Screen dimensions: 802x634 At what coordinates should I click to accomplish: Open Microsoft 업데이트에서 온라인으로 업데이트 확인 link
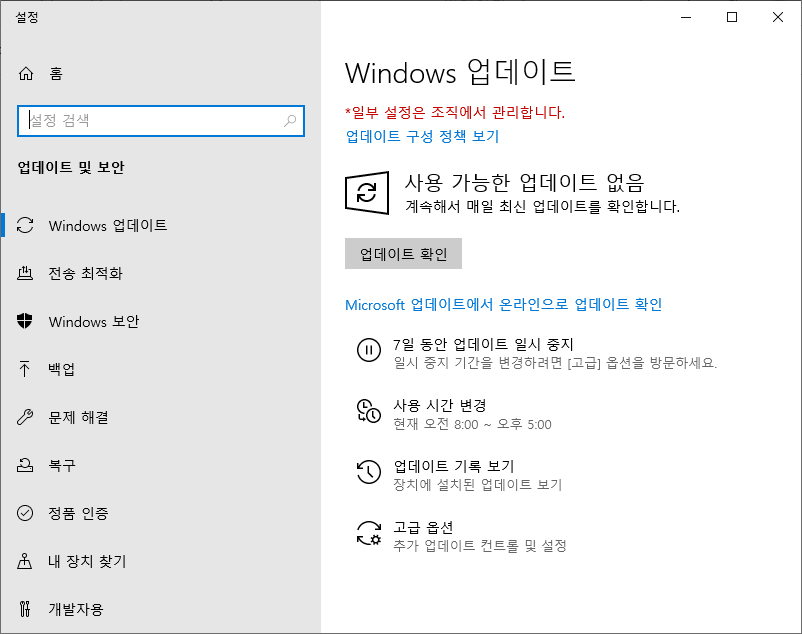click(x=503, y=305)
